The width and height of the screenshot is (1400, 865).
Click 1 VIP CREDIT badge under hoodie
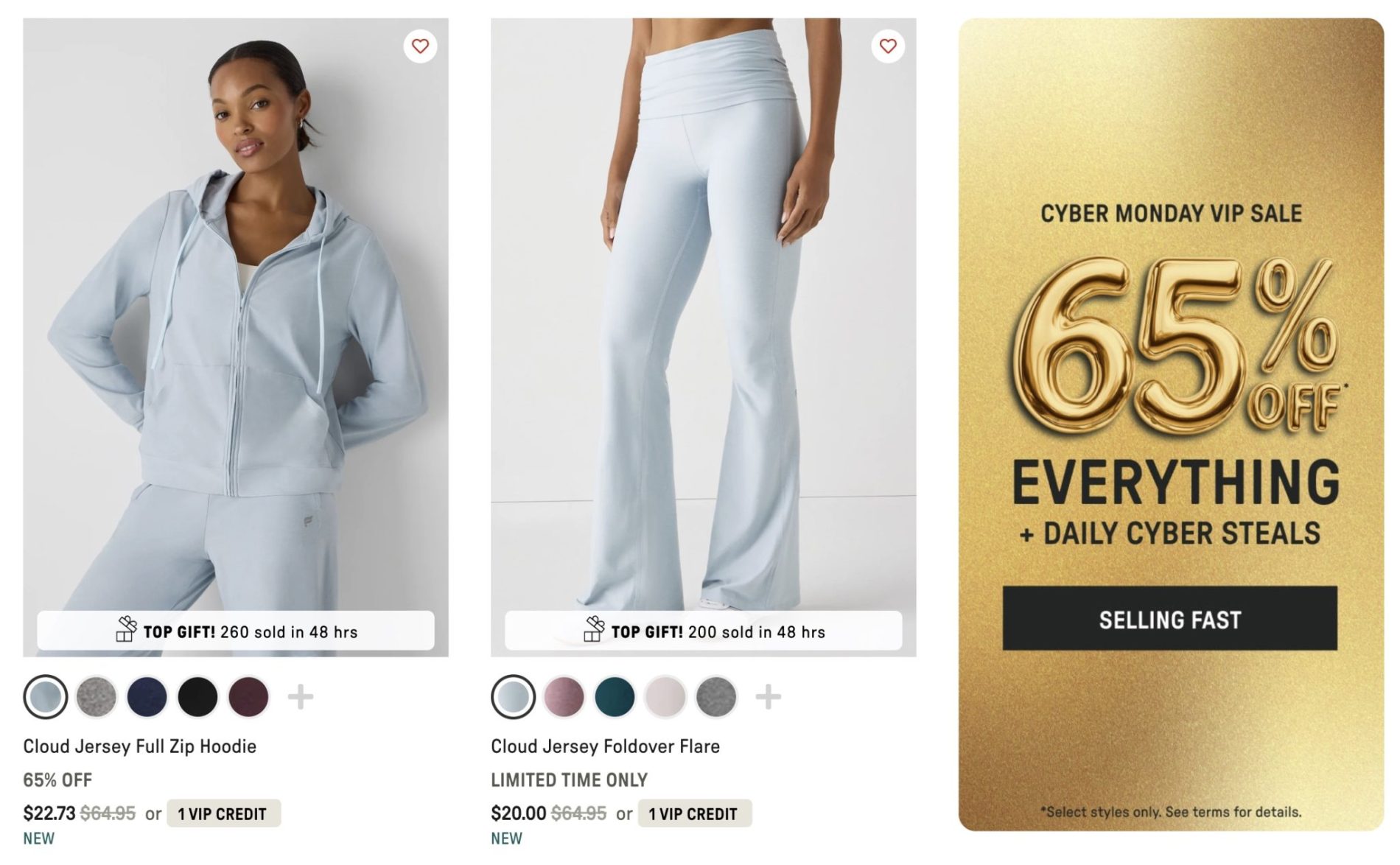coord(223,813)
